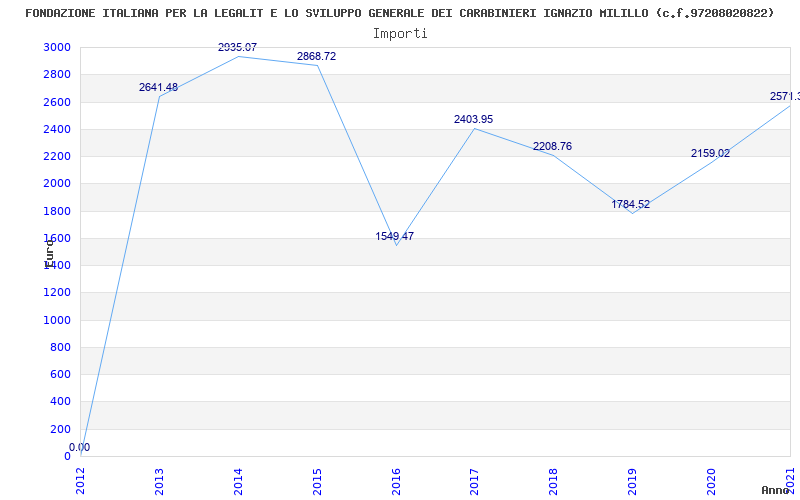The image size is (800, 500).
Task: Click the data label 2935.07
Action: click(237, 47)
